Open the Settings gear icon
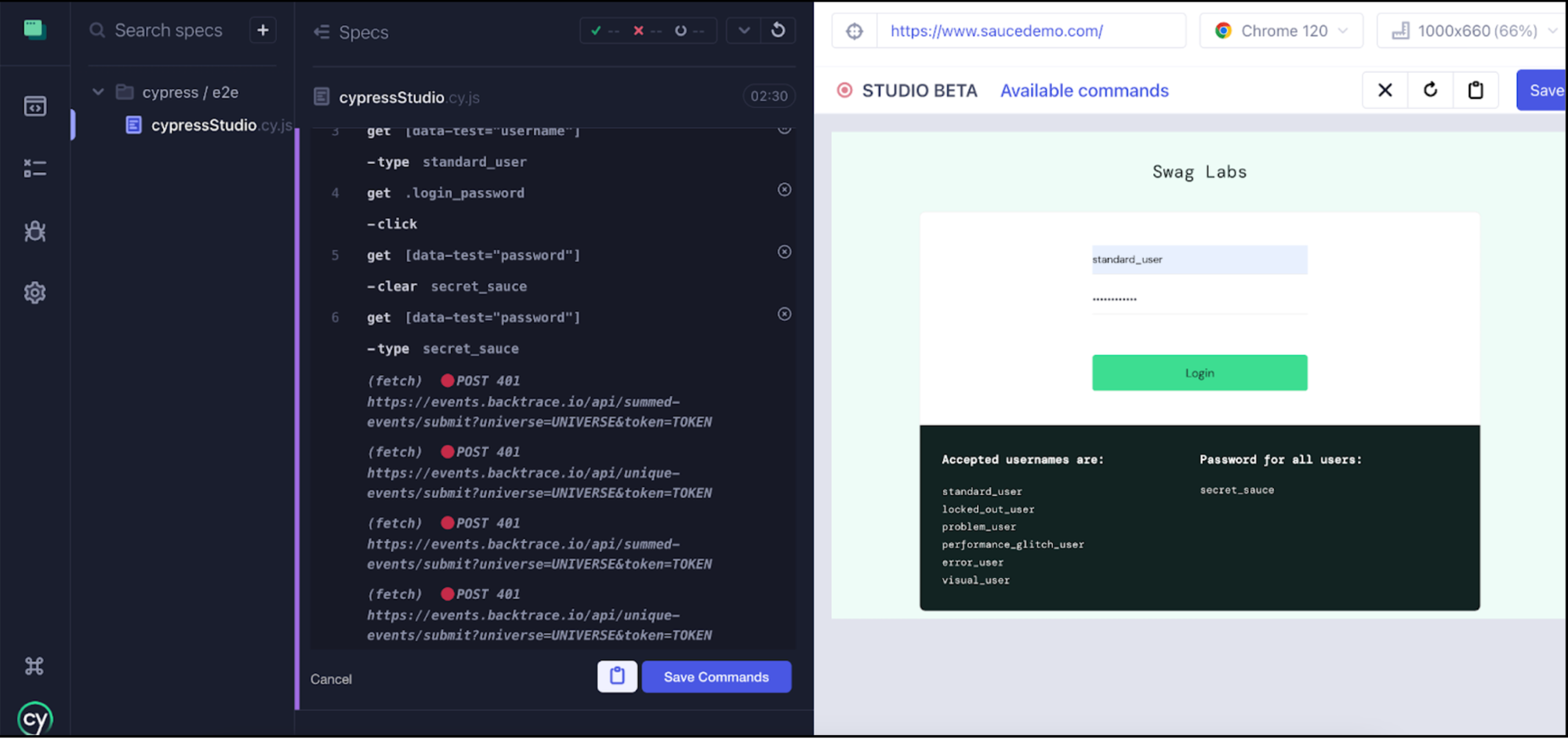1568x742 pixels. click(x=34, y=293)
